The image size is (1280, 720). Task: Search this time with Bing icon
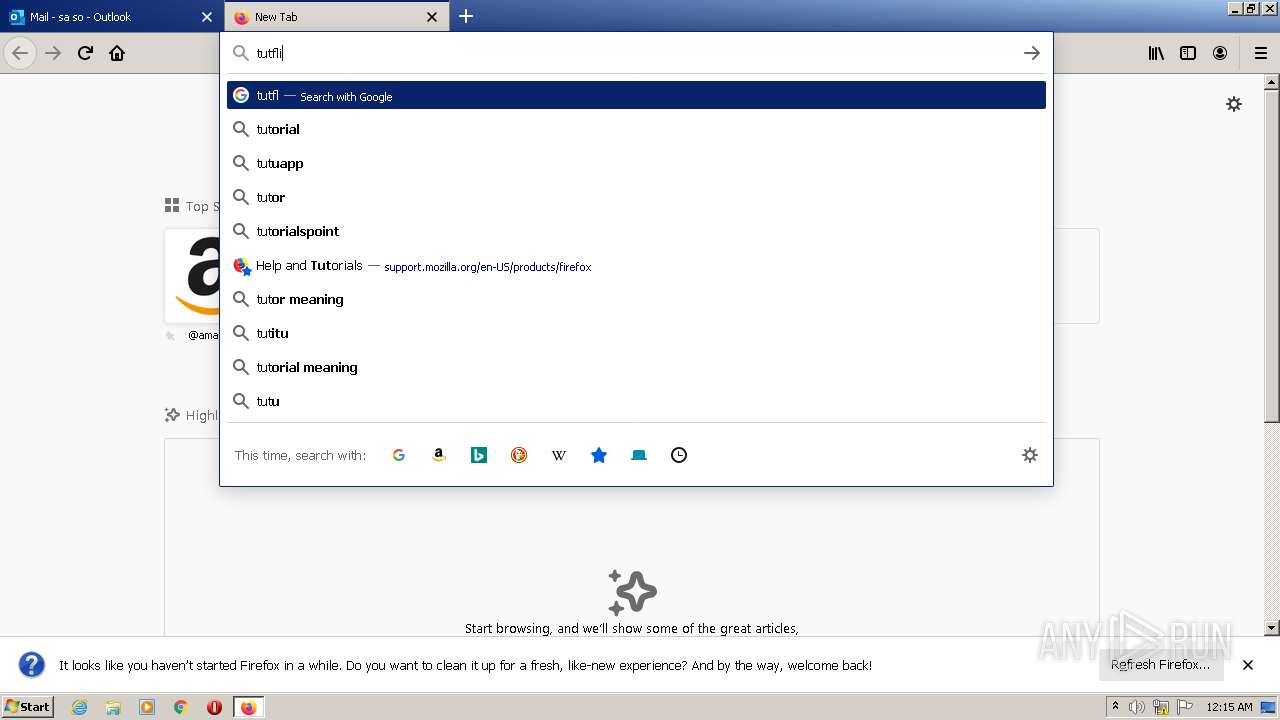(479, 455)
